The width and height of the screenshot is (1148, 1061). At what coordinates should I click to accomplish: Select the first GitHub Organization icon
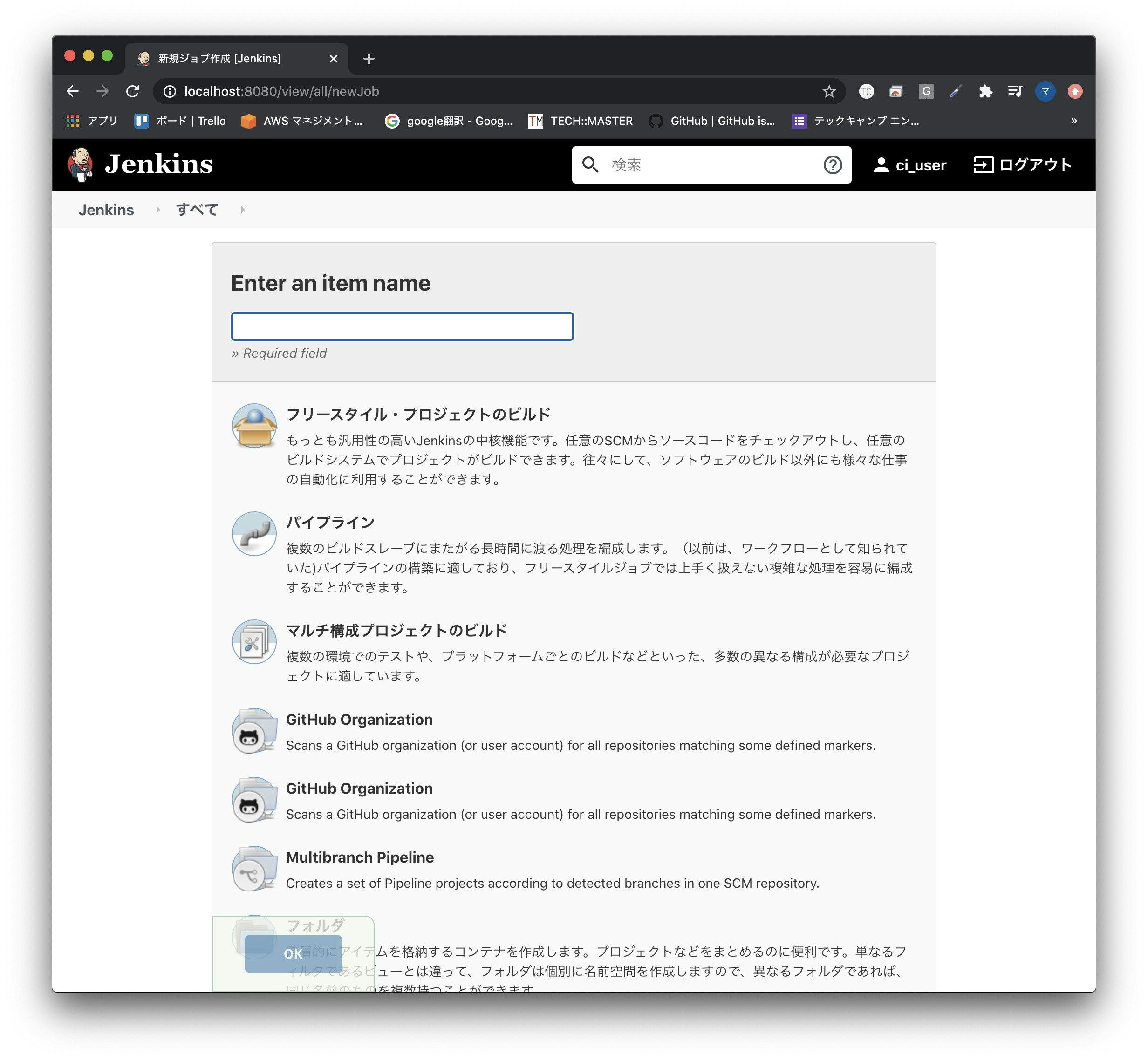254,731
